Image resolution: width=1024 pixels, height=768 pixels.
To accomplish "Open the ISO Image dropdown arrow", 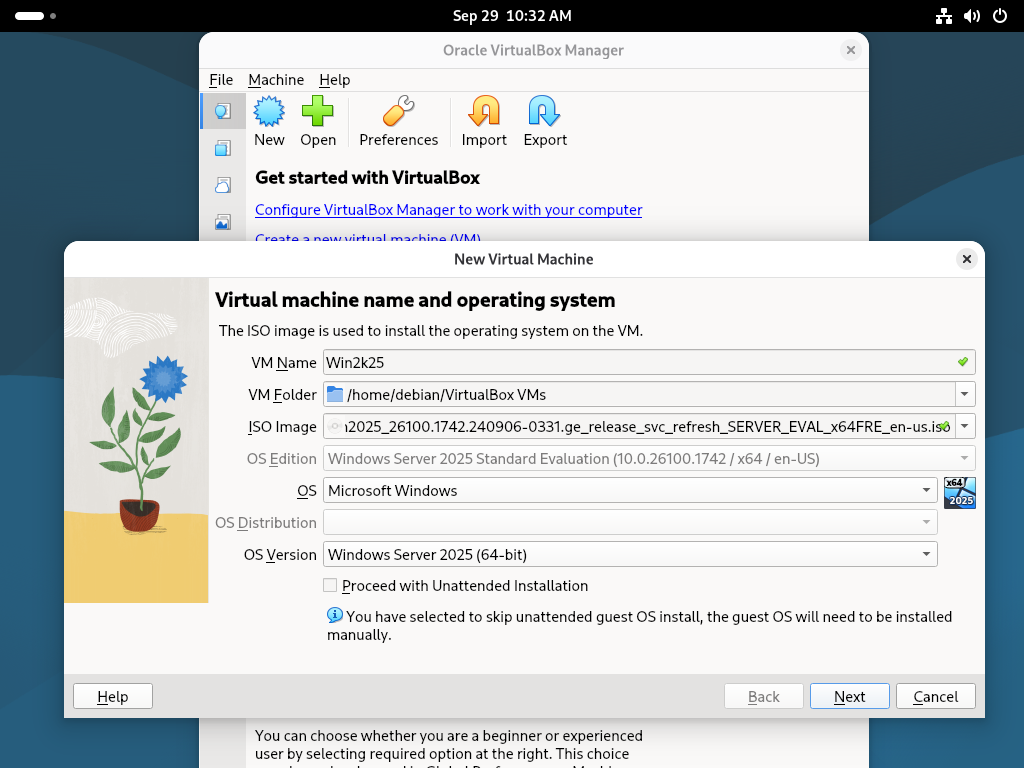I will (x=965, y=426).
